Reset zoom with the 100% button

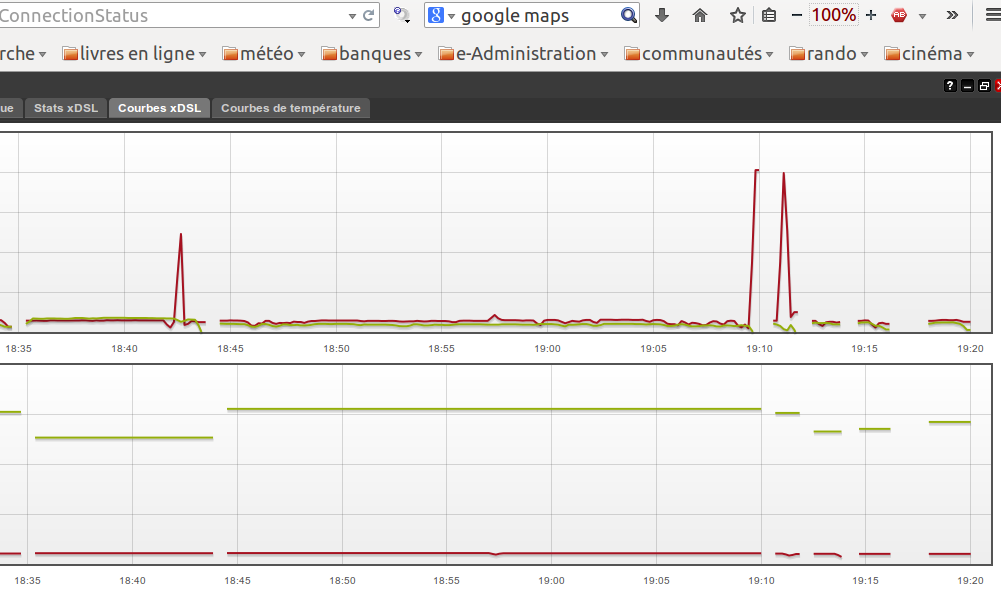click(833, 15)
